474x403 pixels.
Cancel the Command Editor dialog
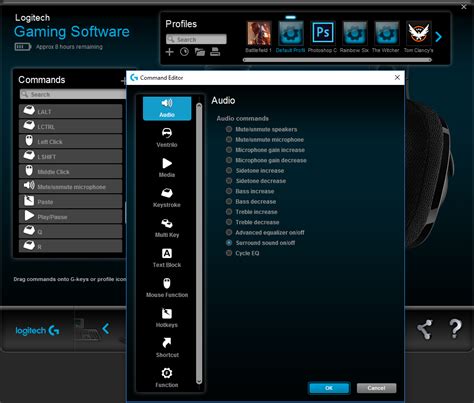pos(376,388)
